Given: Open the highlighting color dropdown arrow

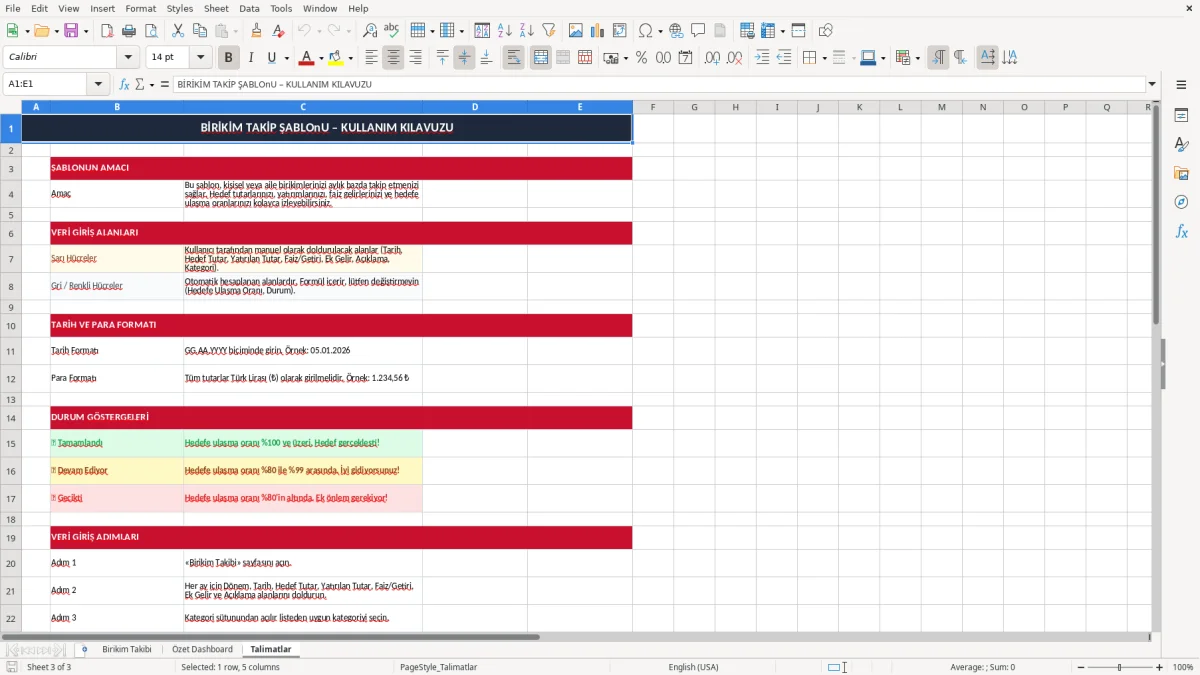Looking at the screenshot, I should tap(349, 58).
